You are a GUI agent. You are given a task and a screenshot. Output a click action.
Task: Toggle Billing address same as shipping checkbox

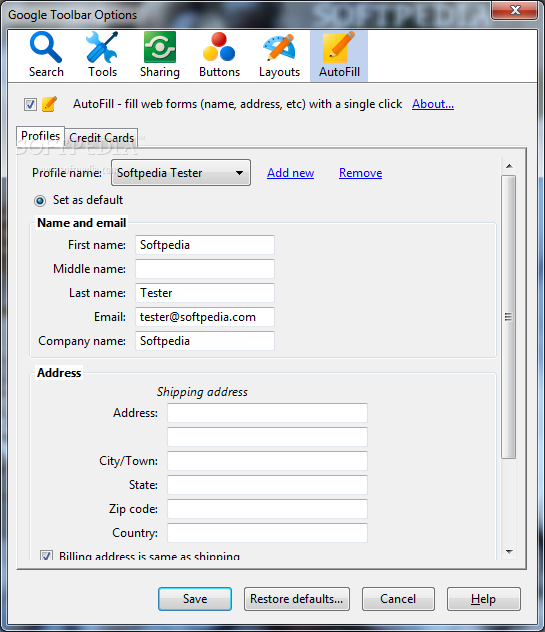[x=46, y=555]
